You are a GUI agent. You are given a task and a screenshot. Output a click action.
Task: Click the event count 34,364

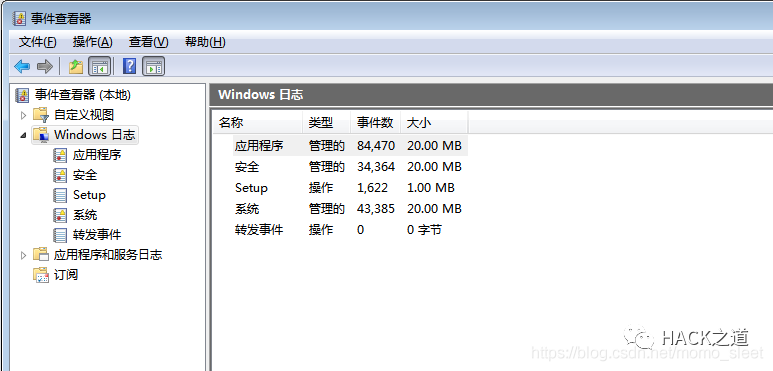click(x=376, y=167)
